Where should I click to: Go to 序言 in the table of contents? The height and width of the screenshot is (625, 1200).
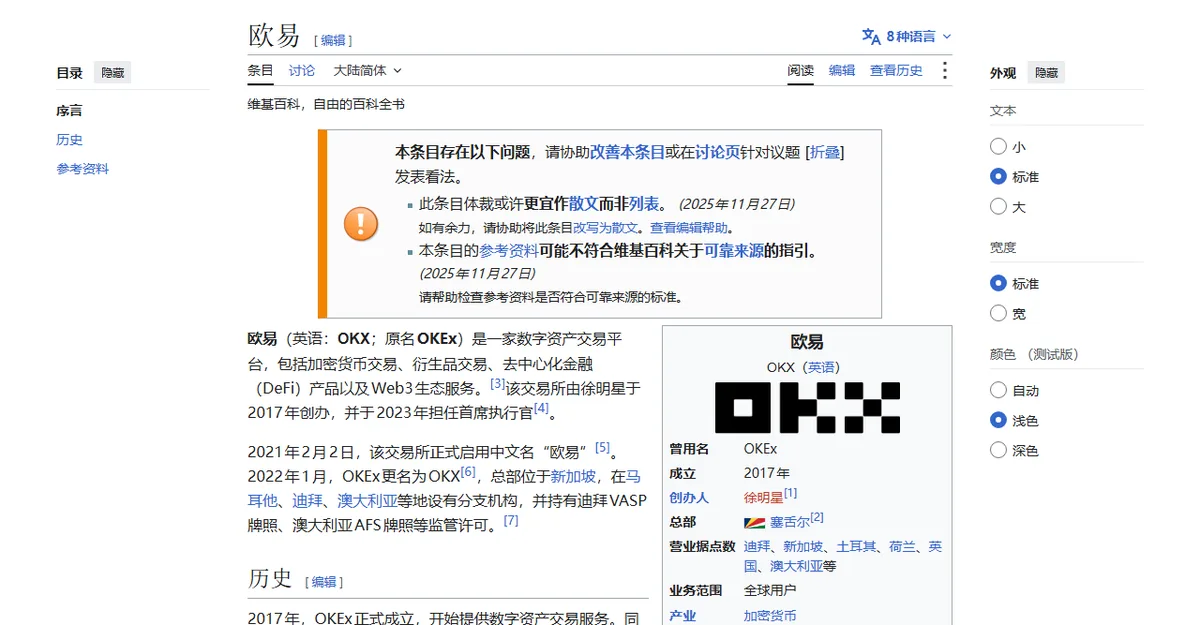coord(69,110)
